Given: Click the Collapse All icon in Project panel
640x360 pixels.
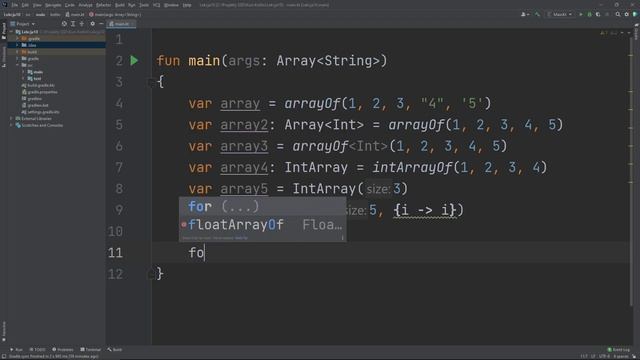Looking at the screenshot, I should (82, 24).
